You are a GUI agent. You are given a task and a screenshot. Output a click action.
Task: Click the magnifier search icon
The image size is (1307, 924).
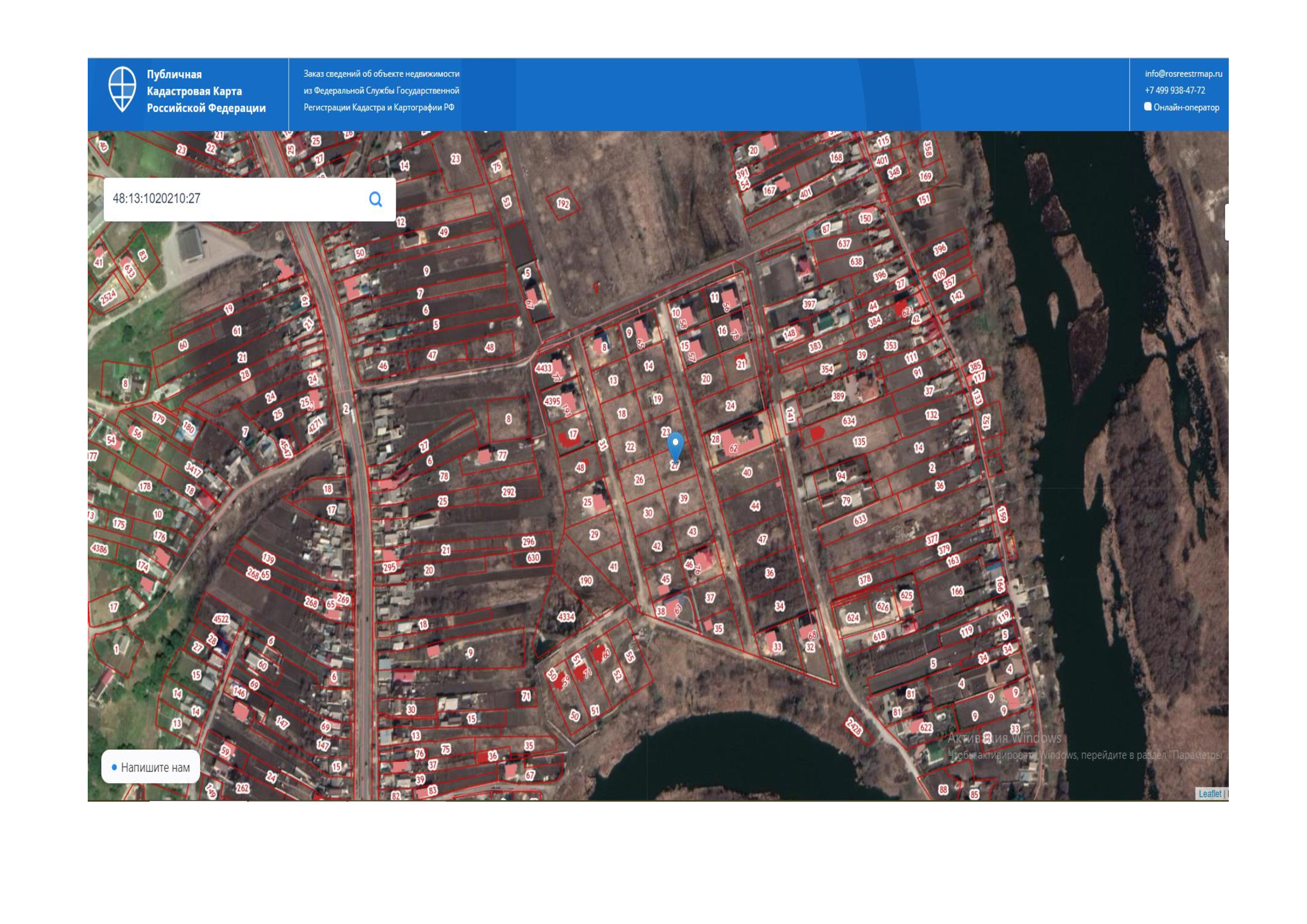point(376,199)
